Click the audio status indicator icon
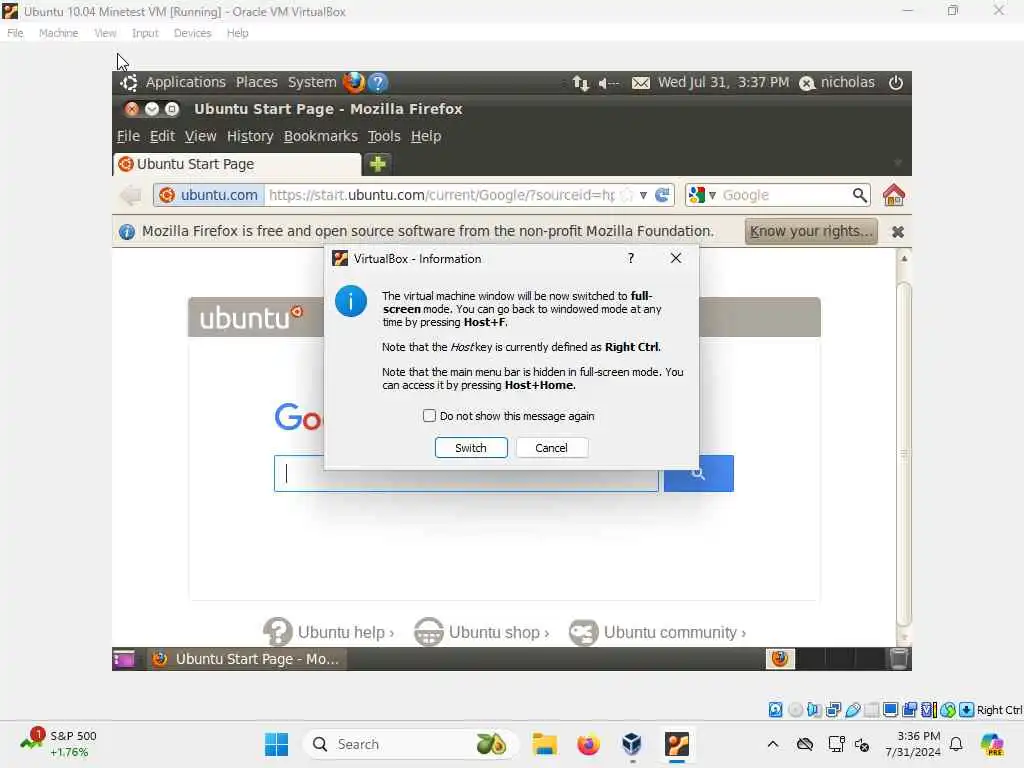1024x768 pixels. click(x=814, y=710)
